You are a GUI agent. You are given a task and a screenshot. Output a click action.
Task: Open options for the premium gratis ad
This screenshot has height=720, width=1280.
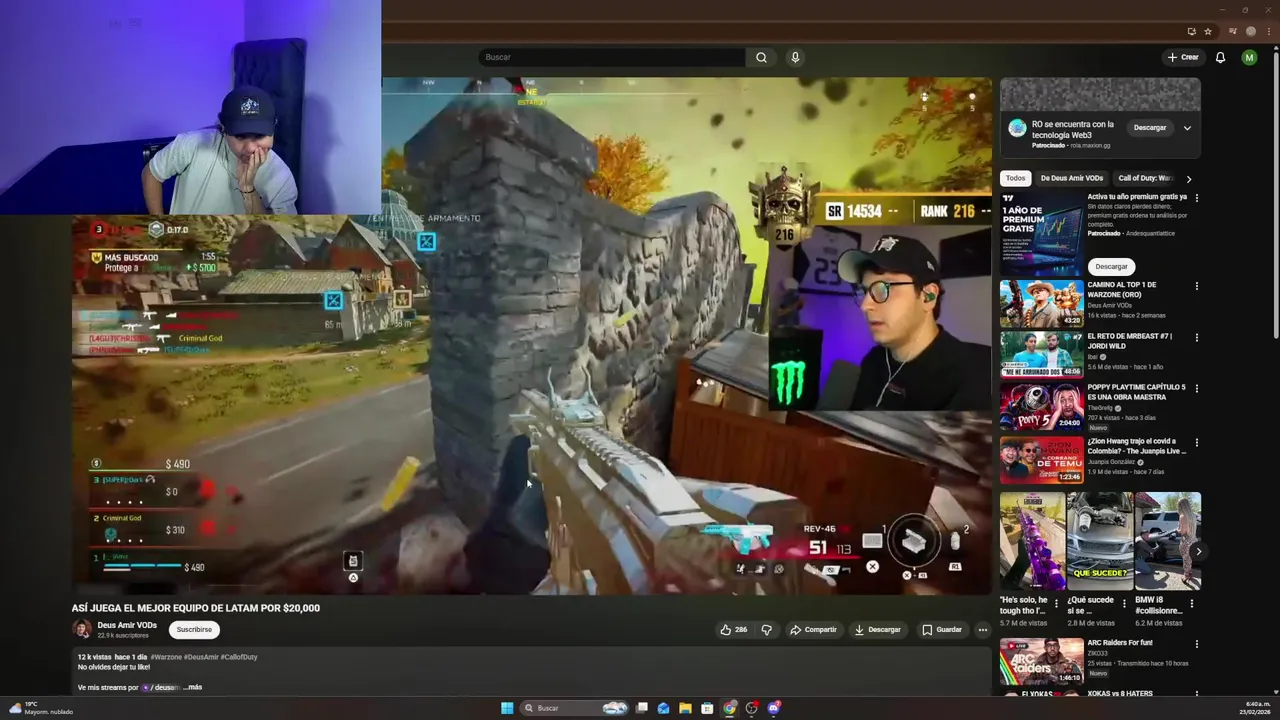tap(1196, 198)
